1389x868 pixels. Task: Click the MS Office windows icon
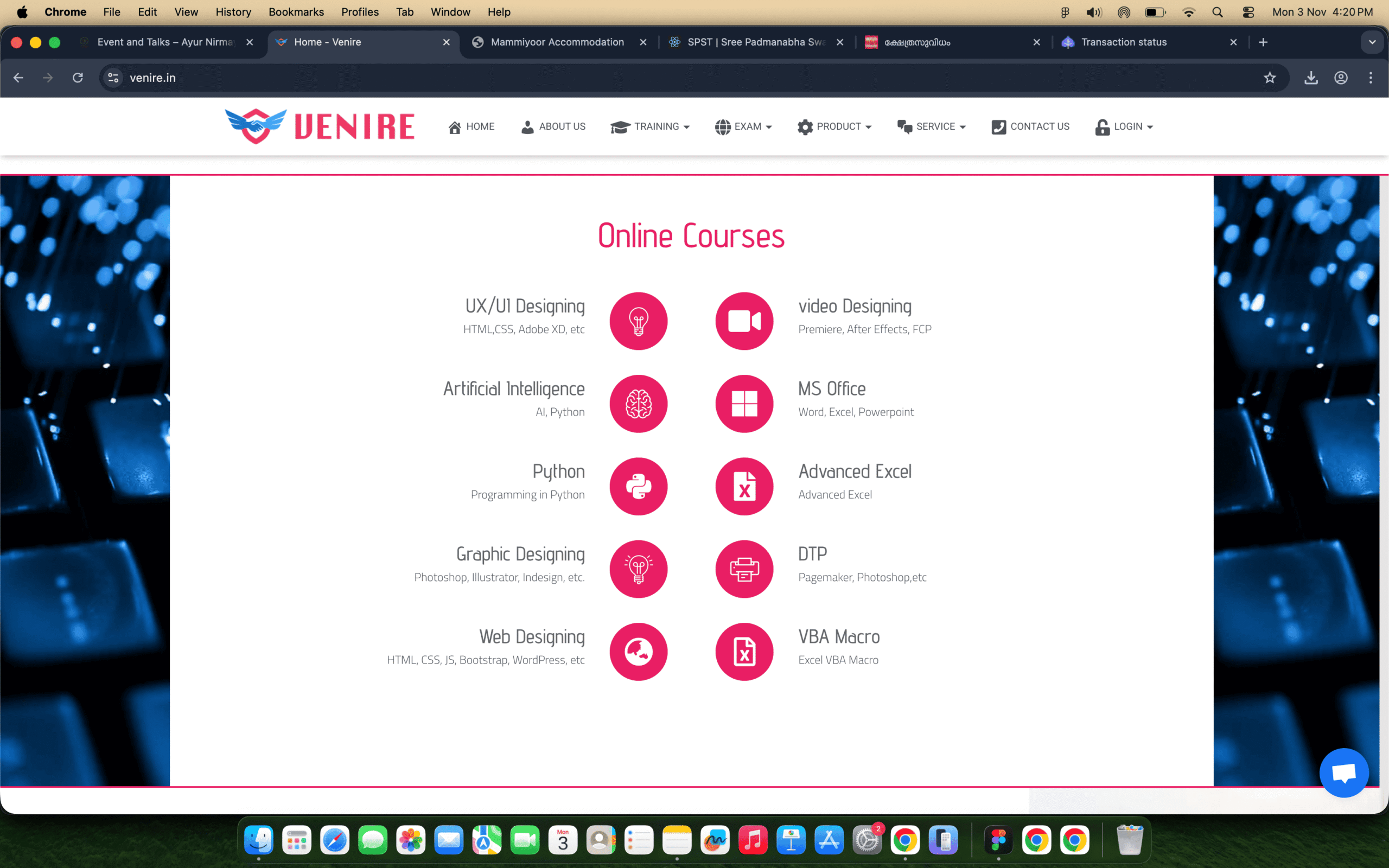tap(744, 404)
